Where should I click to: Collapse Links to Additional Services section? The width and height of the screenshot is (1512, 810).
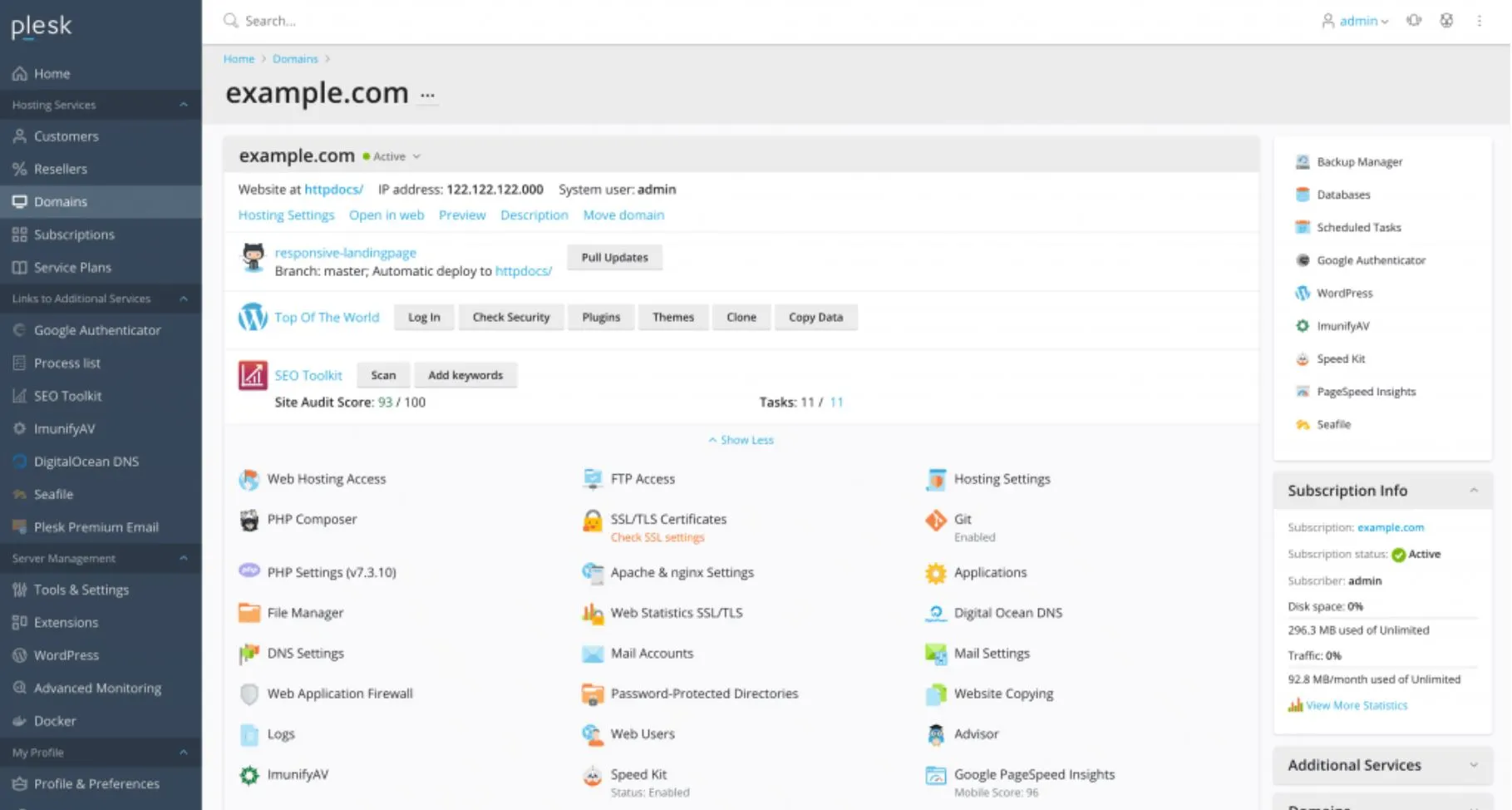pos(184,299)
